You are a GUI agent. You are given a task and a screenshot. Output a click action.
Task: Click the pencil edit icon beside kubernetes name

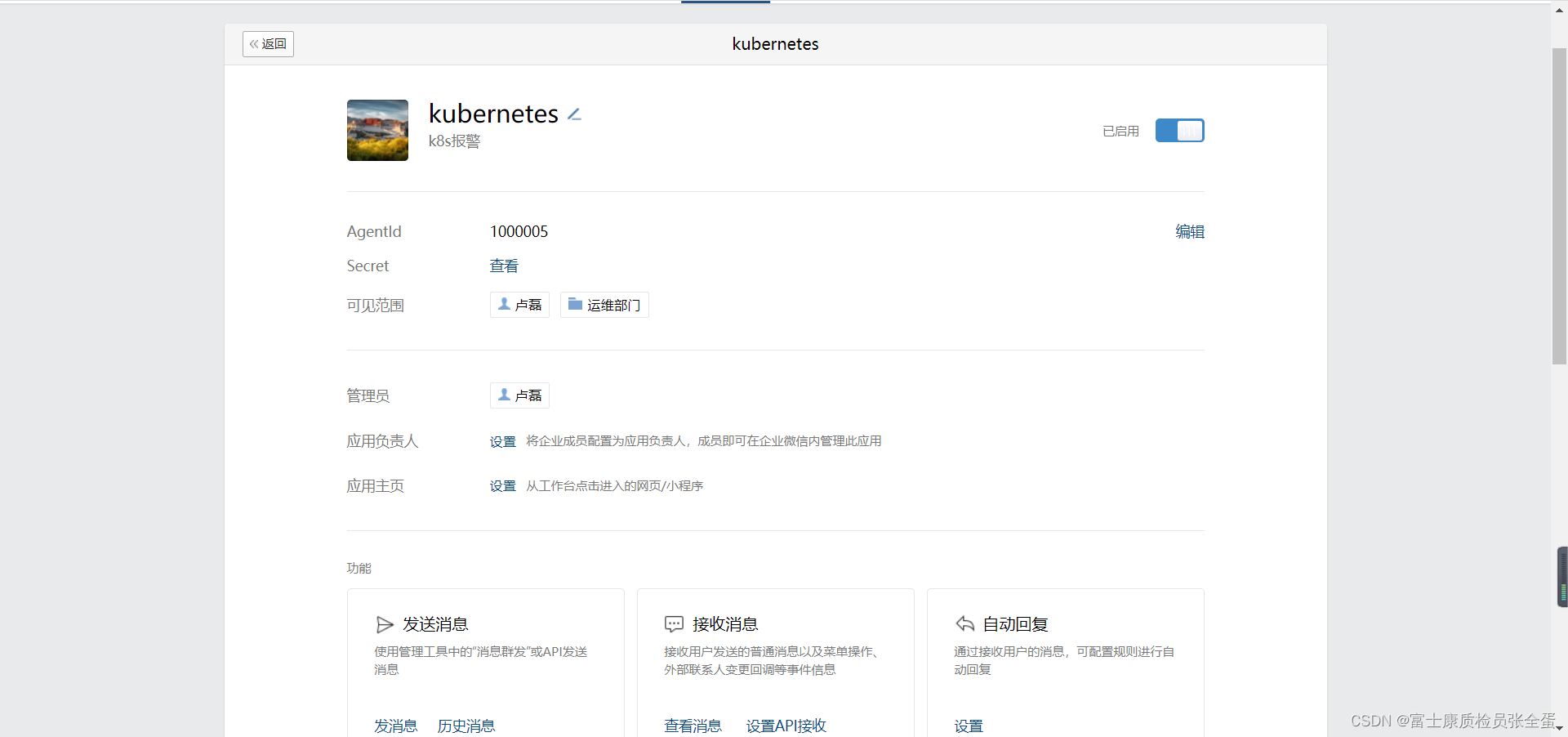click(x=574, y=114)
